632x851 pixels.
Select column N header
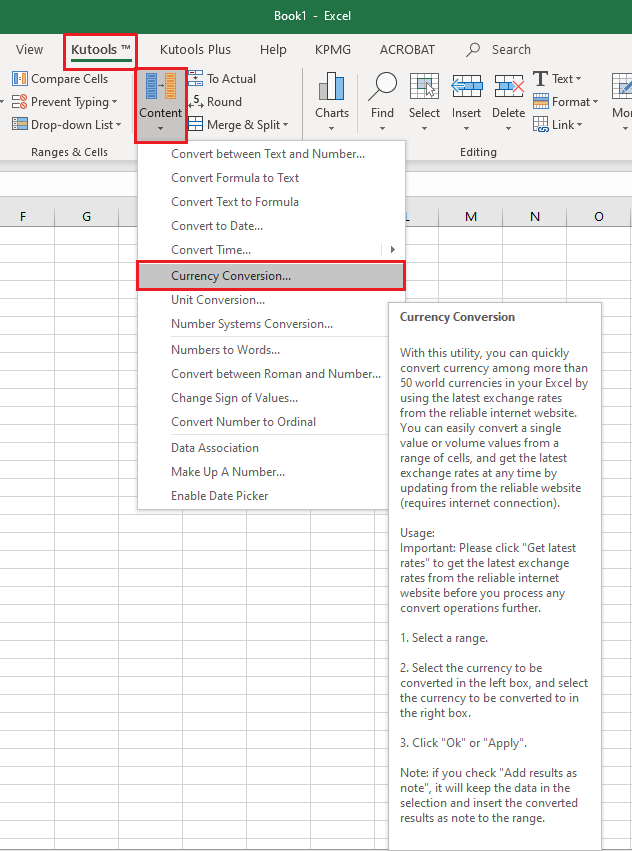click(535, 216)
